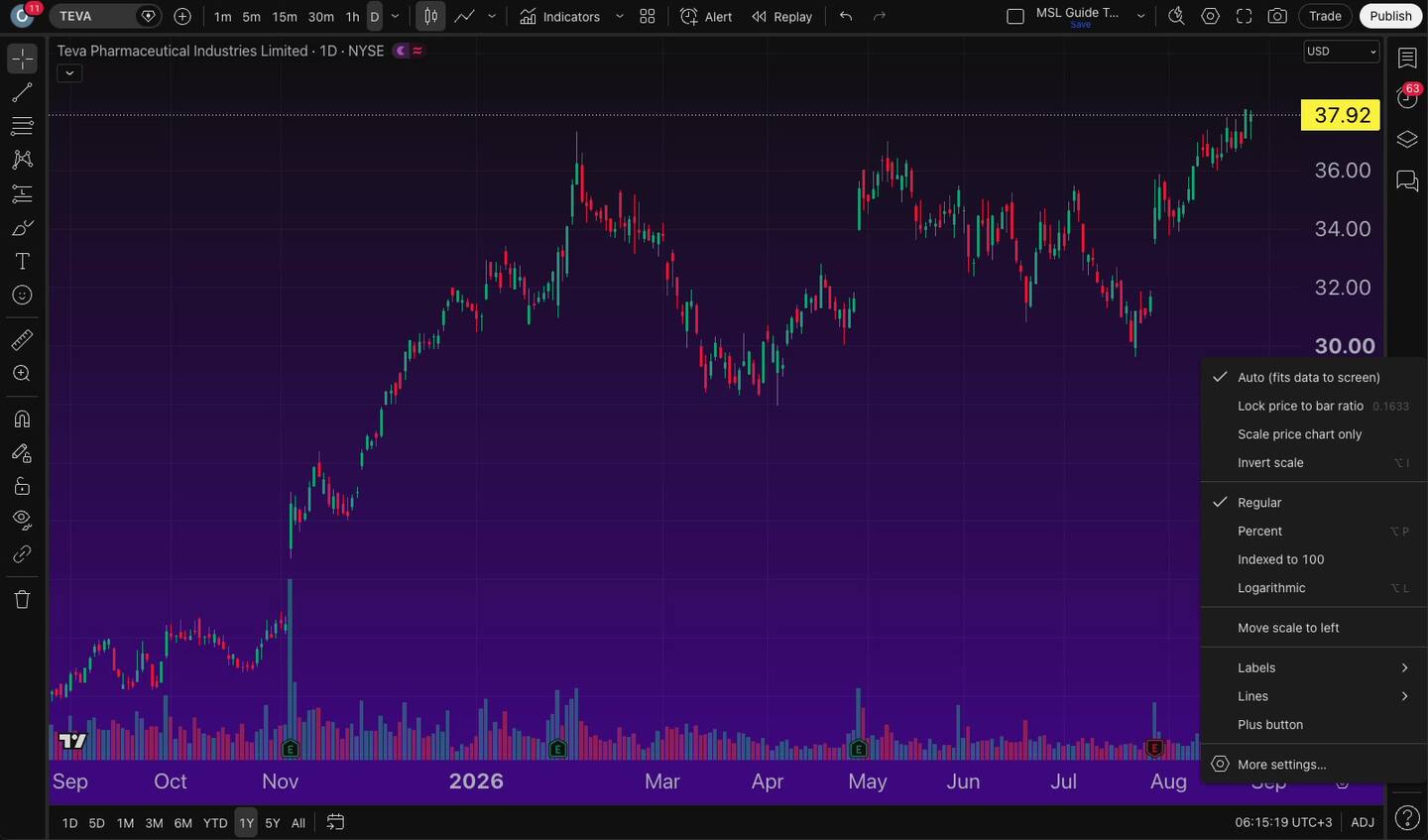Image resolution: width=1428 pixels, height=840 pixels.
Task: Open alerts panel with 63 badge
Action: (1407, 96)
